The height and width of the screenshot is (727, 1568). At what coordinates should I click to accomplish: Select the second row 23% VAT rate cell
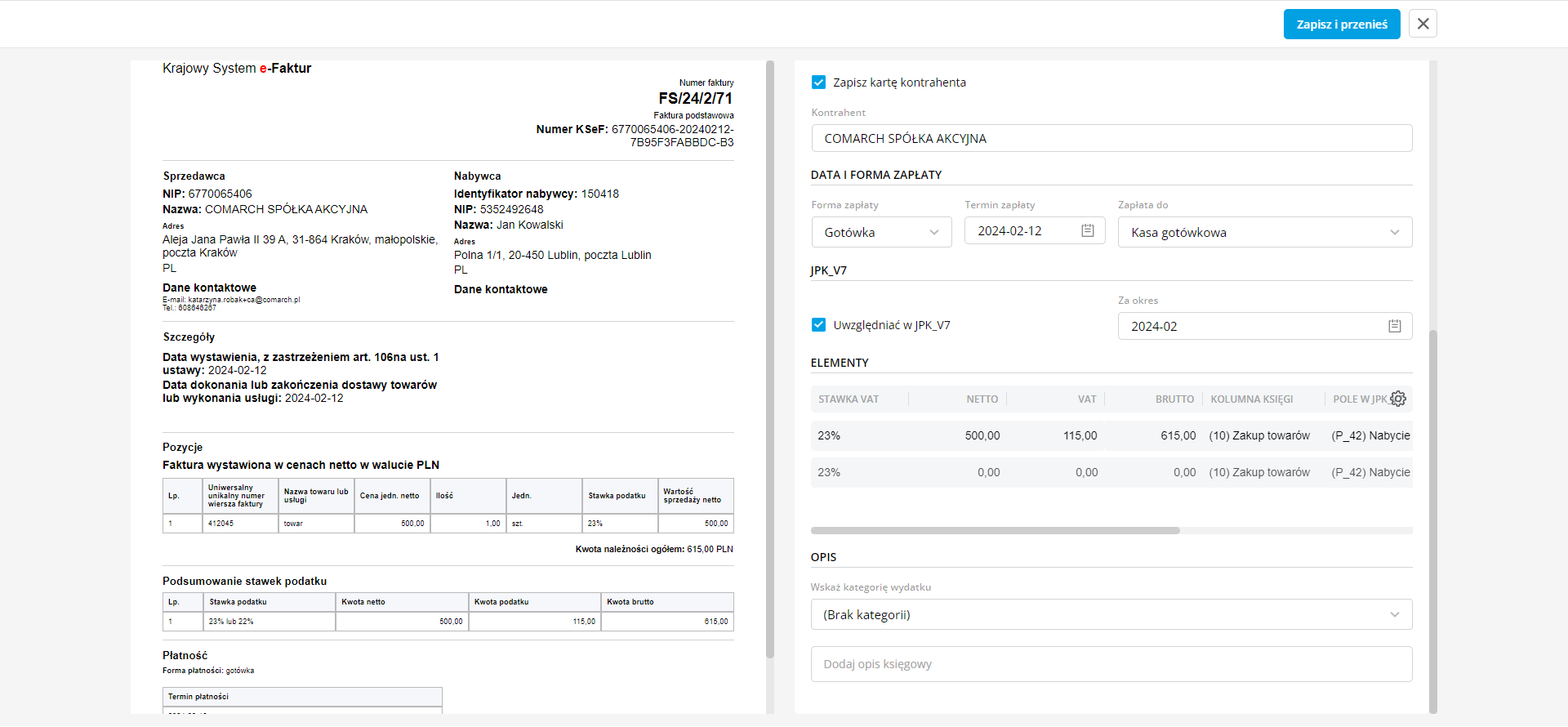point(829,473)
